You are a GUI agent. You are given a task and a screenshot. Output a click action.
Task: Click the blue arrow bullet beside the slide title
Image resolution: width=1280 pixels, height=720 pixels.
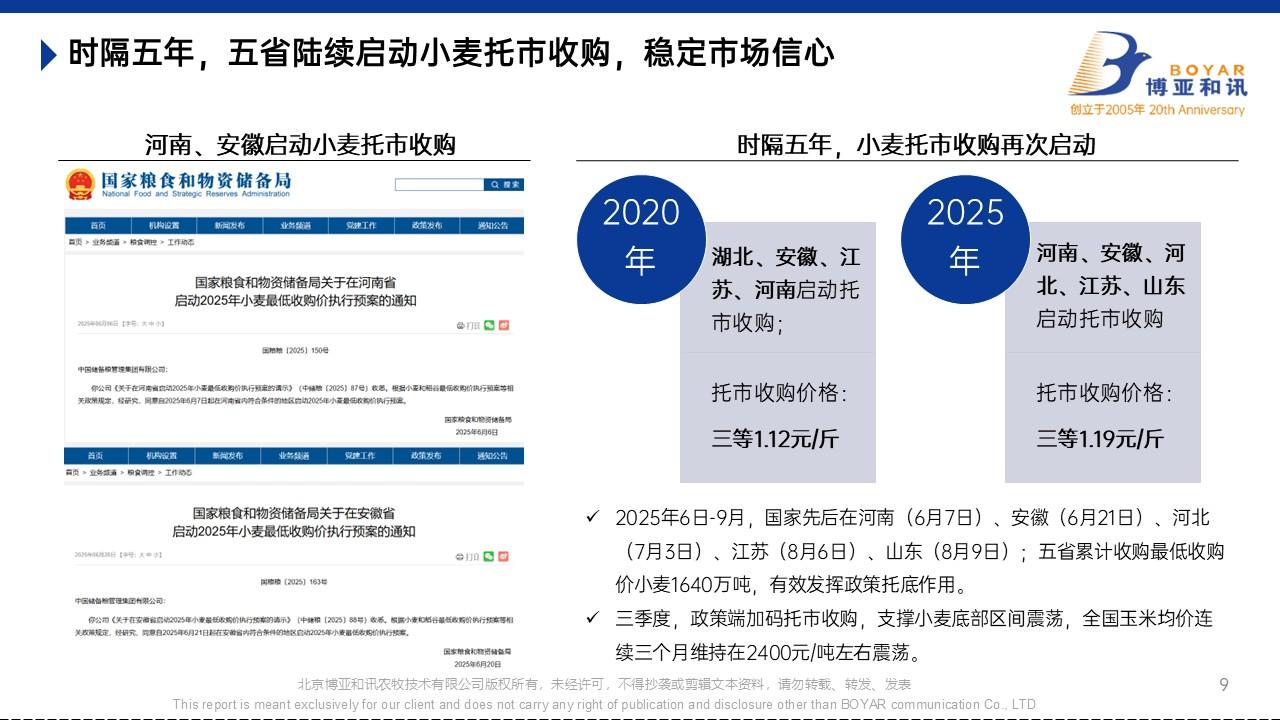point(48,54)
